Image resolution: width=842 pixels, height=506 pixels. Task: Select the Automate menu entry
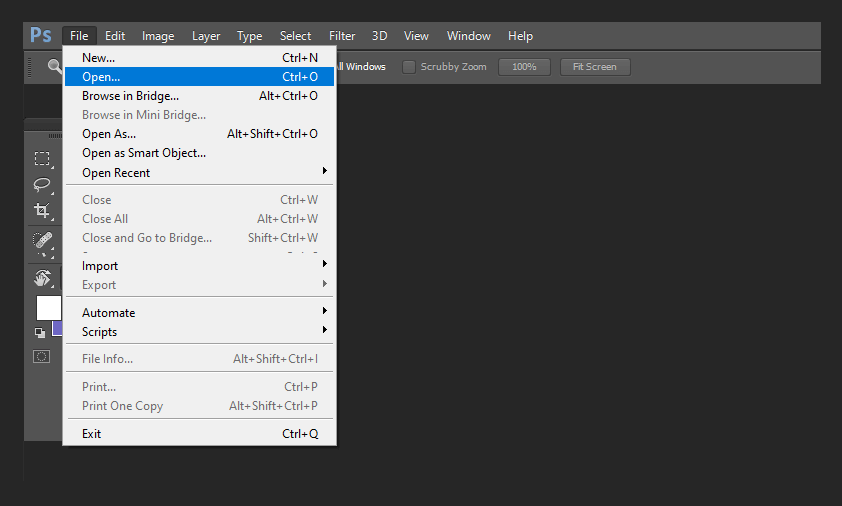click(199, 313)
